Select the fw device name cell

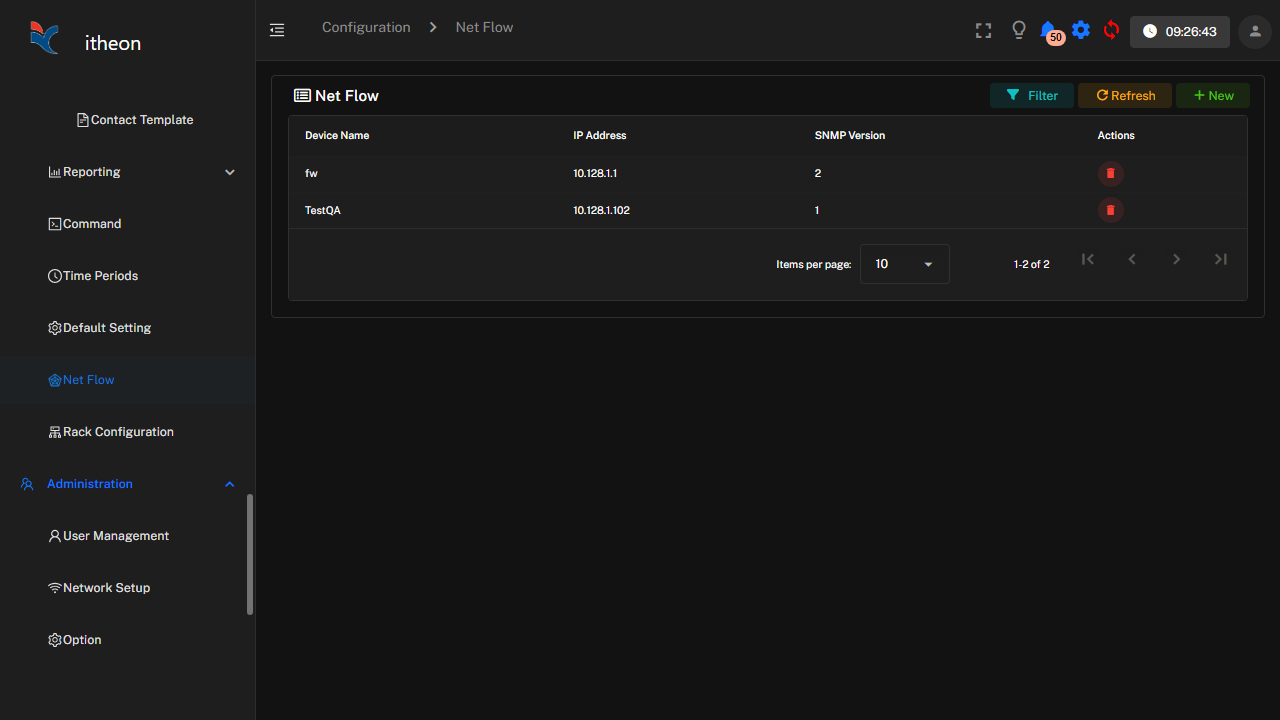pos(311,173)
